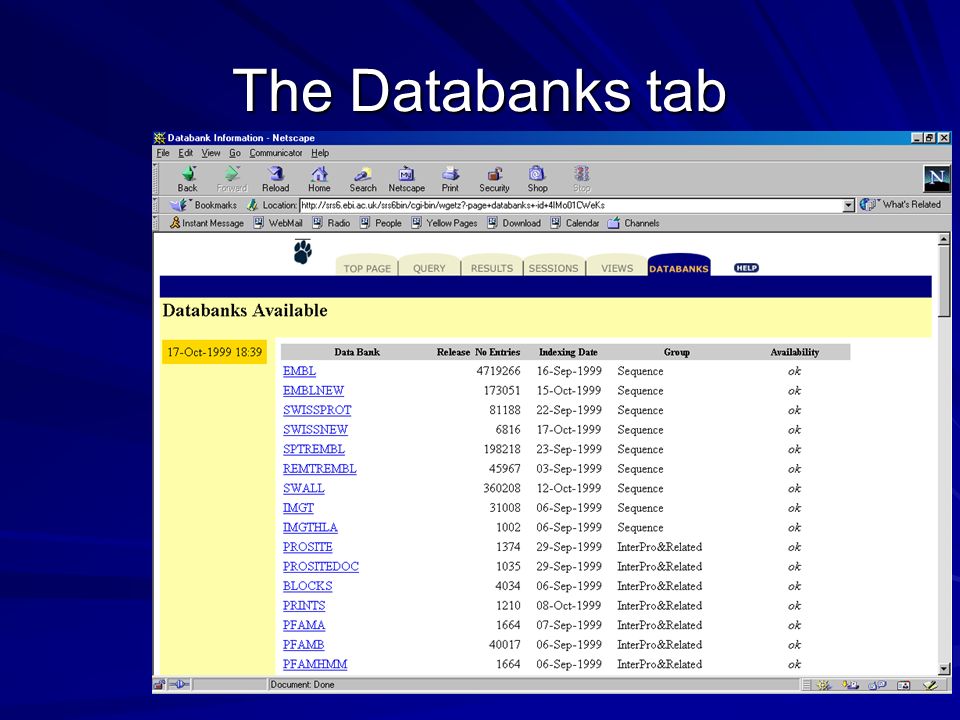
Task: Click the SRS paw print logo
Action: (x=302, y=251)
